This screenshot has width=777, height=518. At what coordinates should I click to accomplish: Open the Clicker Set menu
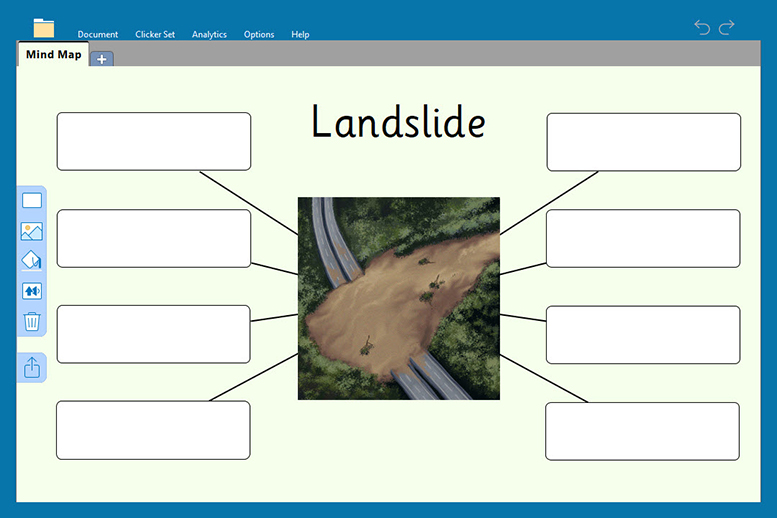(155, 35)
